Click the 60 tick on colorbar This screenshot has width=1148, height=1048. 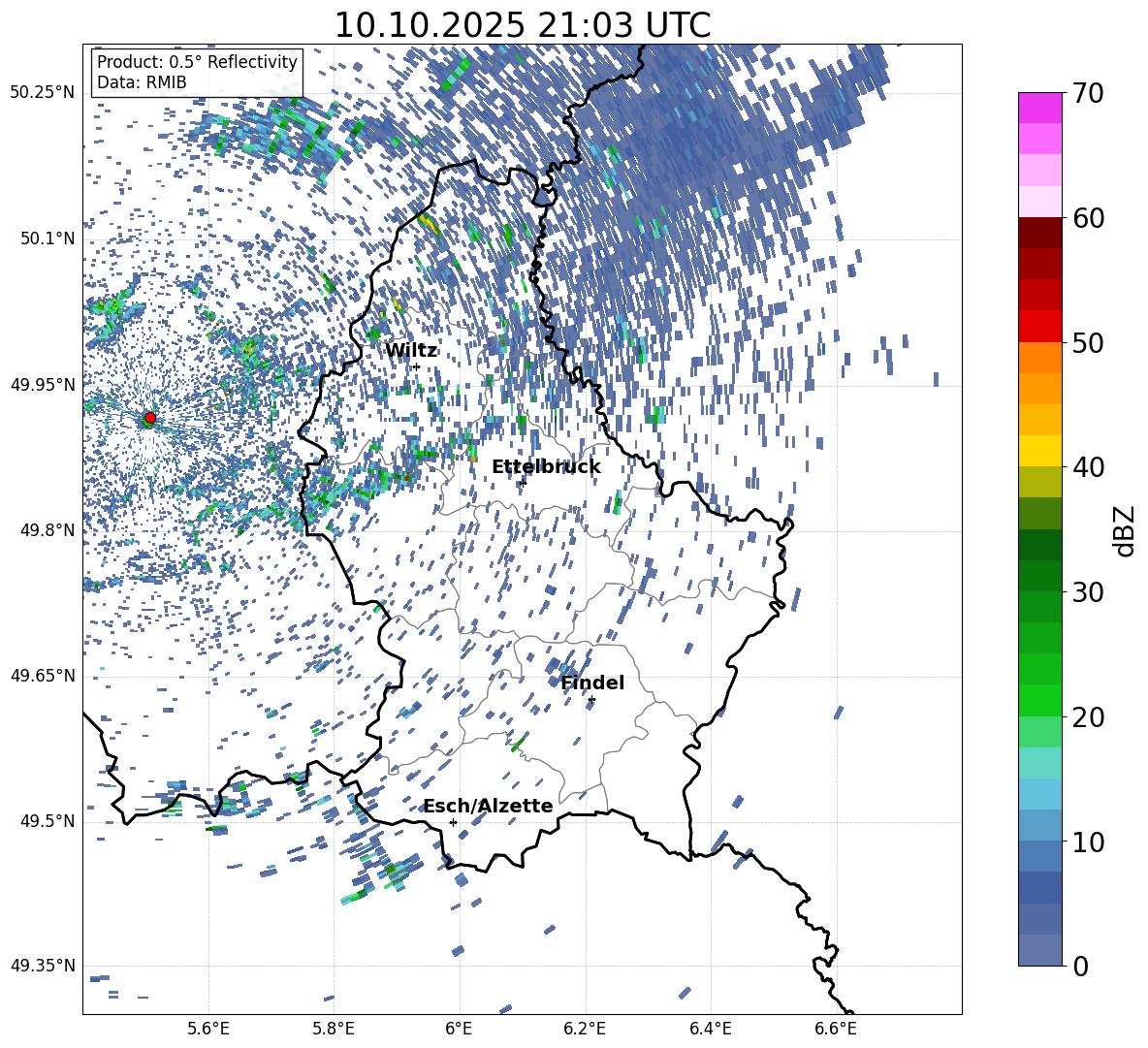click(x=1088, y=218)
